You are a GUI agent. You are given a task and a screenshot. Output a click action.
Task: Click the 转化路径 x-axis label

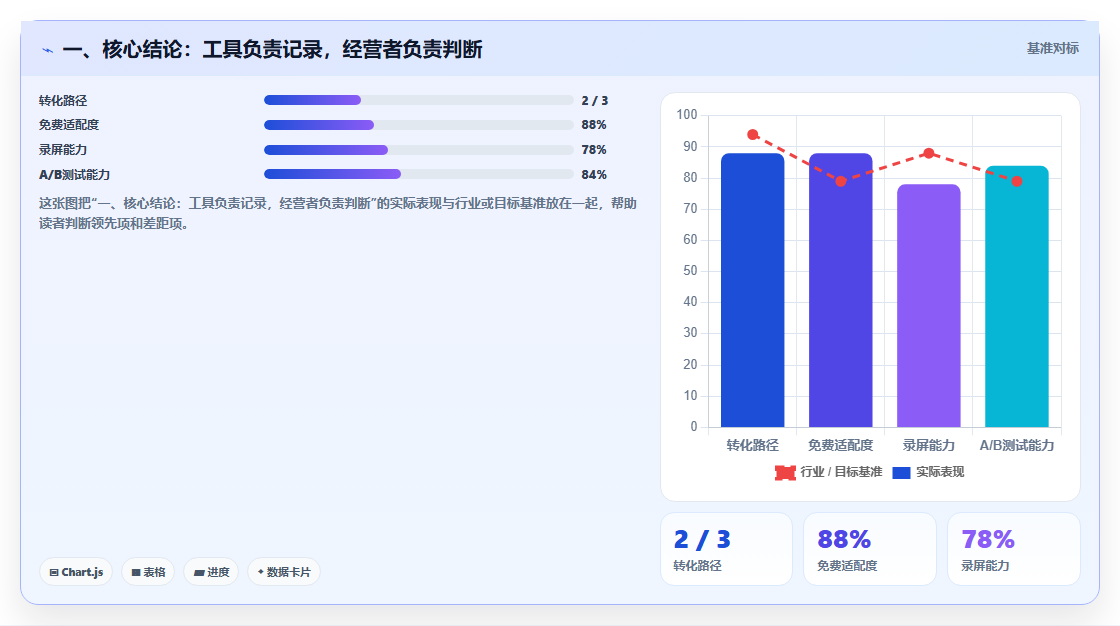coord(752,445)
